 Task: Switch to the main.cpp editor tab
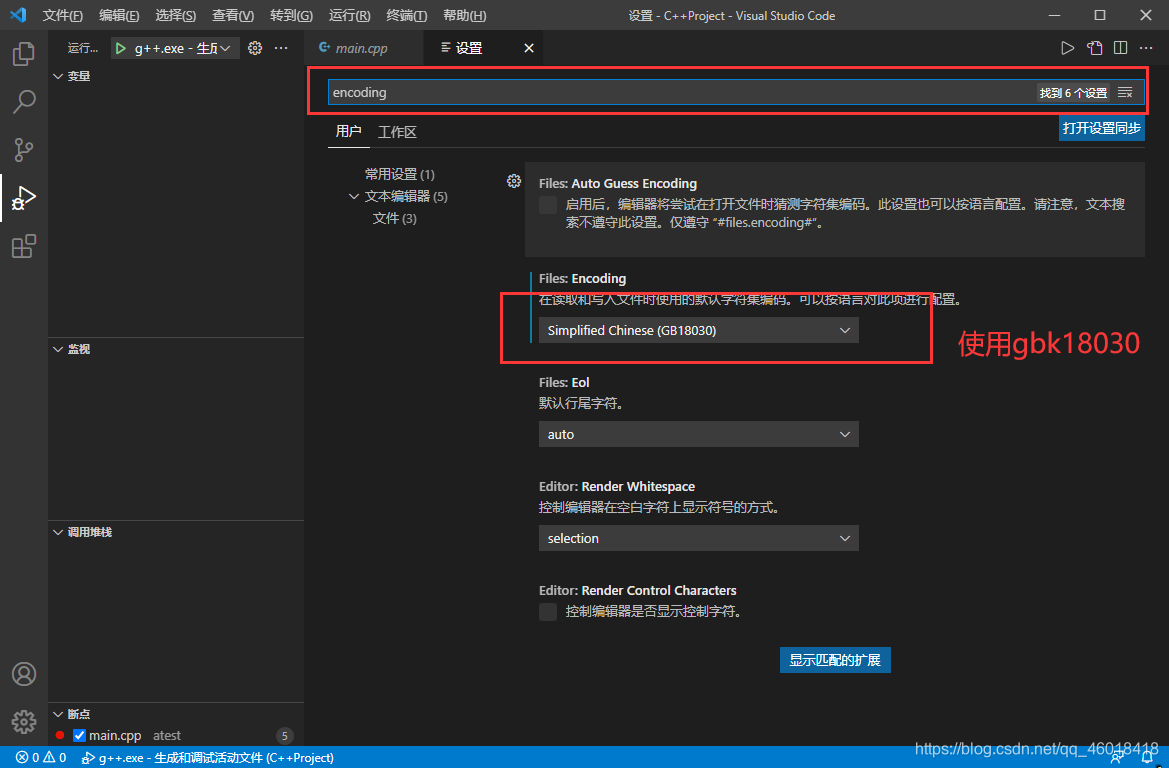(x=364, y=48)
